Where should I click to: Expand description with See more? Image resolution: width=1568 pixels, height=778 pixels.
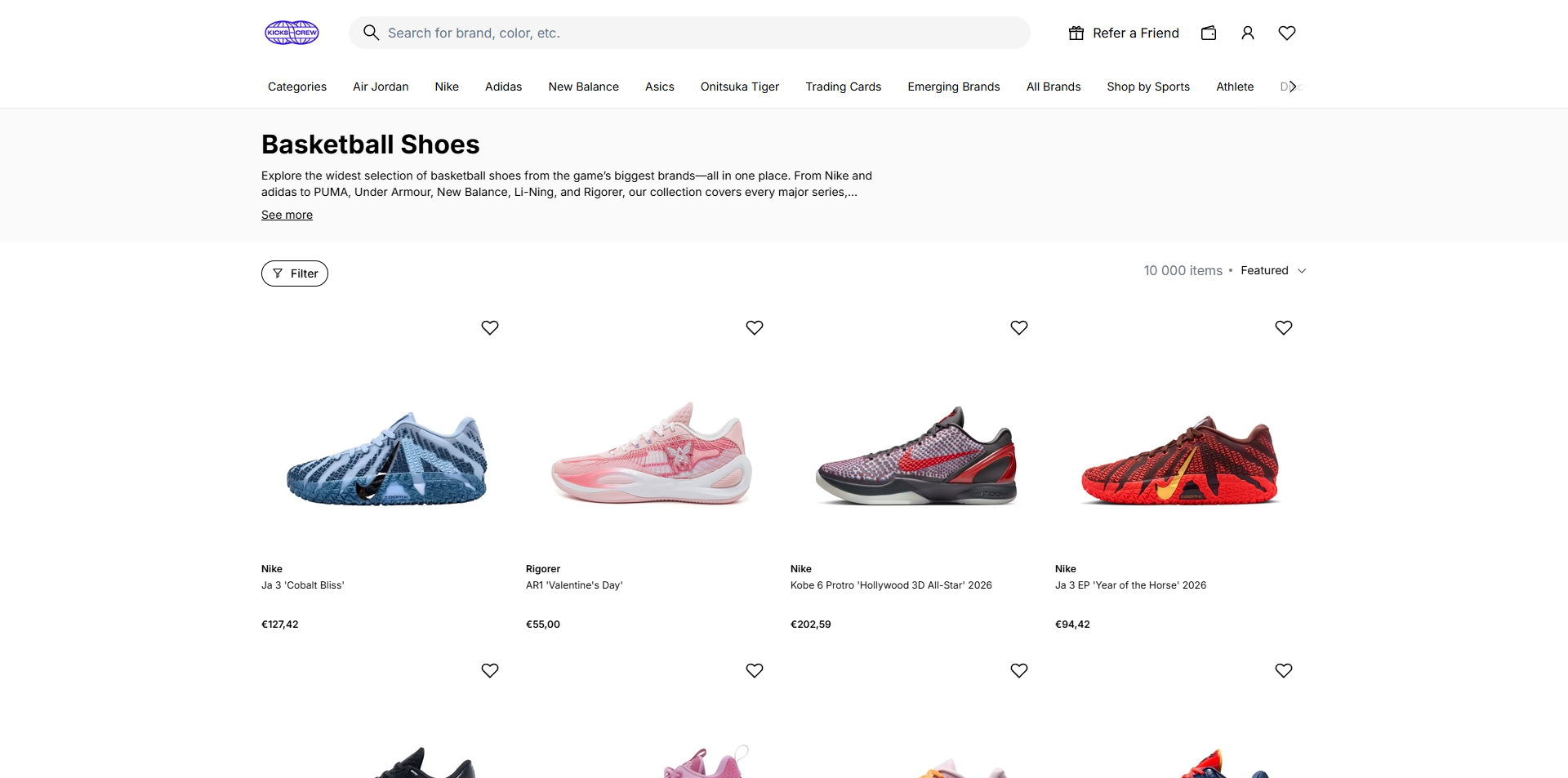click(x=287, y=215)
